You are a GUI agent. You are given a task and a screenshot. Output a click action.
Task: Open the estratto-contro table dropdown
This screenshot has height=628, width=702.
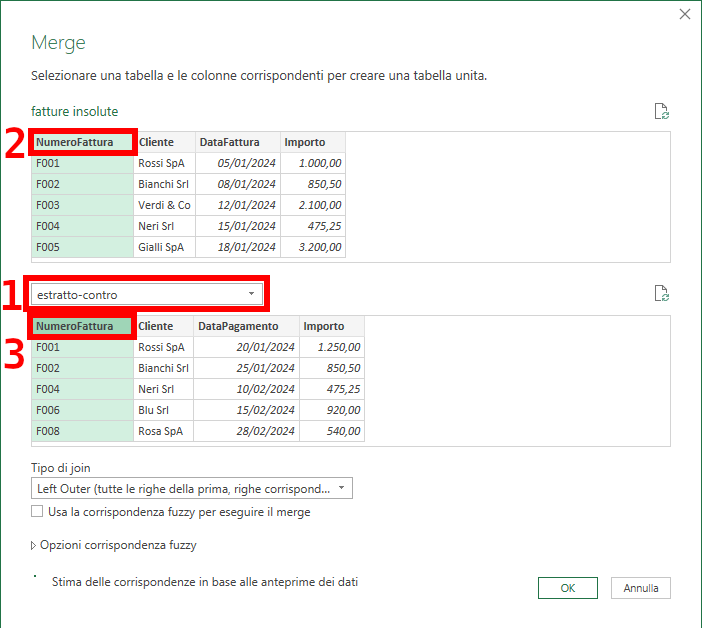[x=147, y=294]
